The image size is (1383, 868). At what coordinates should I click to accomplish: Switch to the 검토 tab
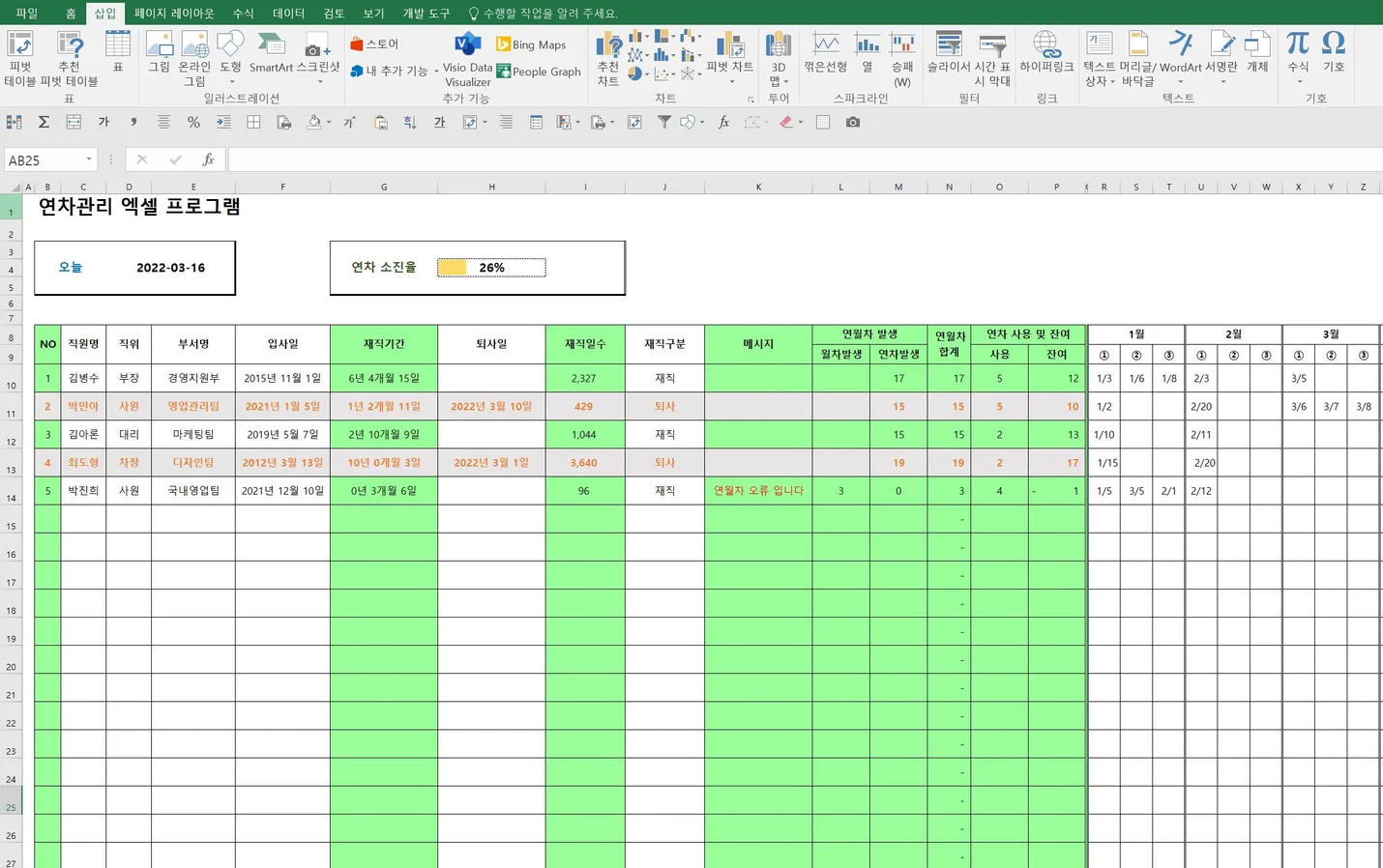point(334,14)
